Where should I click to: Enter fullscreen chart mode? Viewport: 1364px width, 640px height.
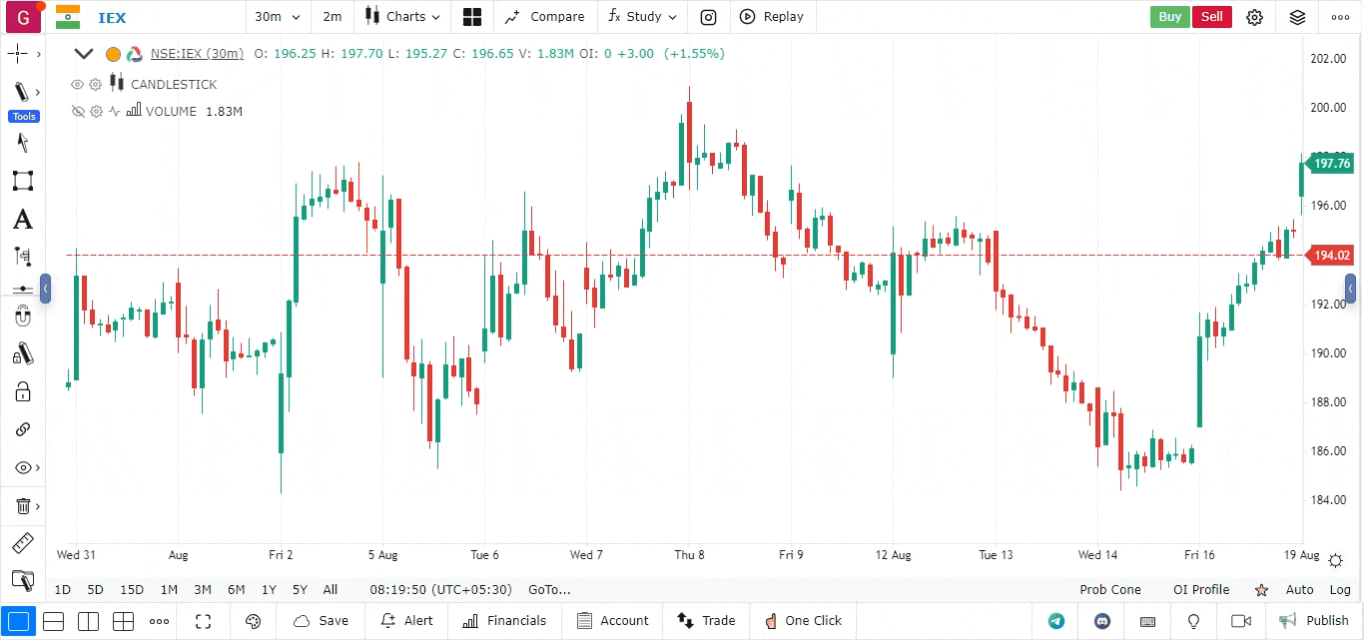tap(203, 621)
